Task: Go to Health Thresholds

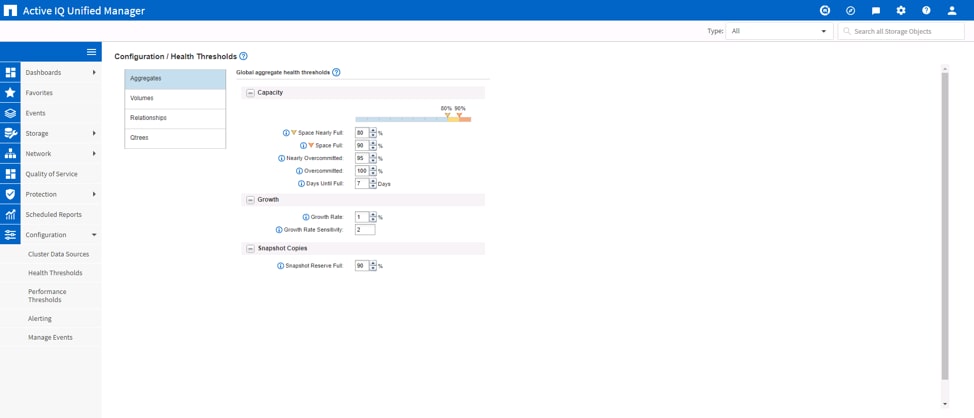Action: point(55,273)
